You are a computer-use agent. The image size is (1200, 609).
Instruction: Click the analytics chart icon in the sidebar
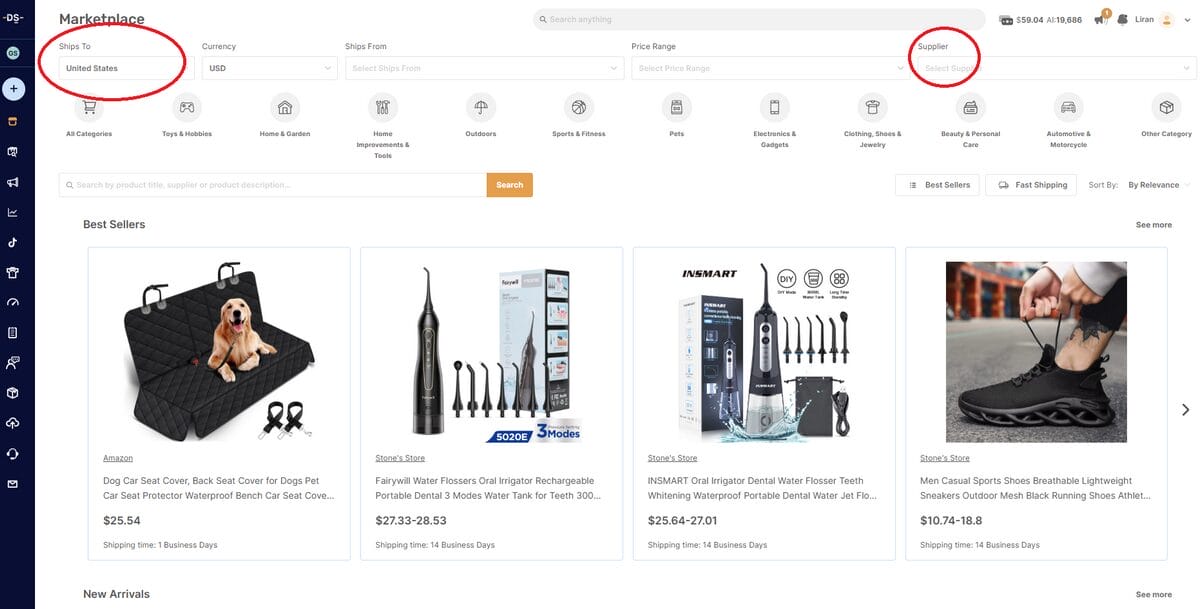(13, 212)
